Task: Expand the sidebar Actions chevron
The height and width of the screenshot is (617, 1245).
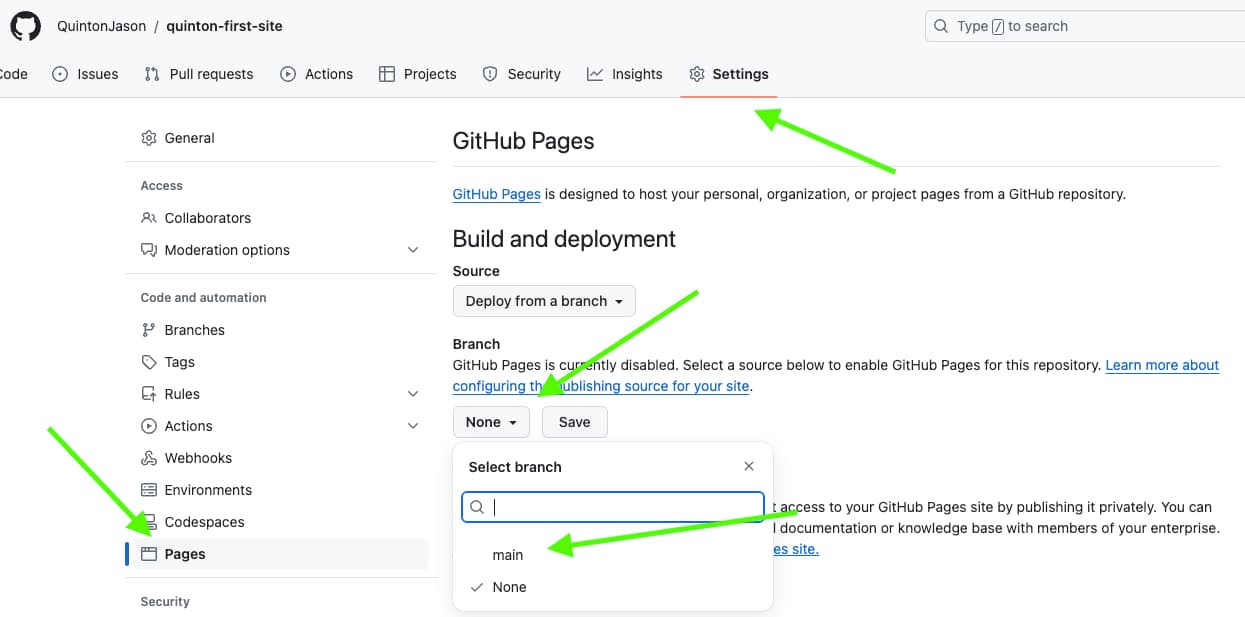Action: (x=413, y=426)
